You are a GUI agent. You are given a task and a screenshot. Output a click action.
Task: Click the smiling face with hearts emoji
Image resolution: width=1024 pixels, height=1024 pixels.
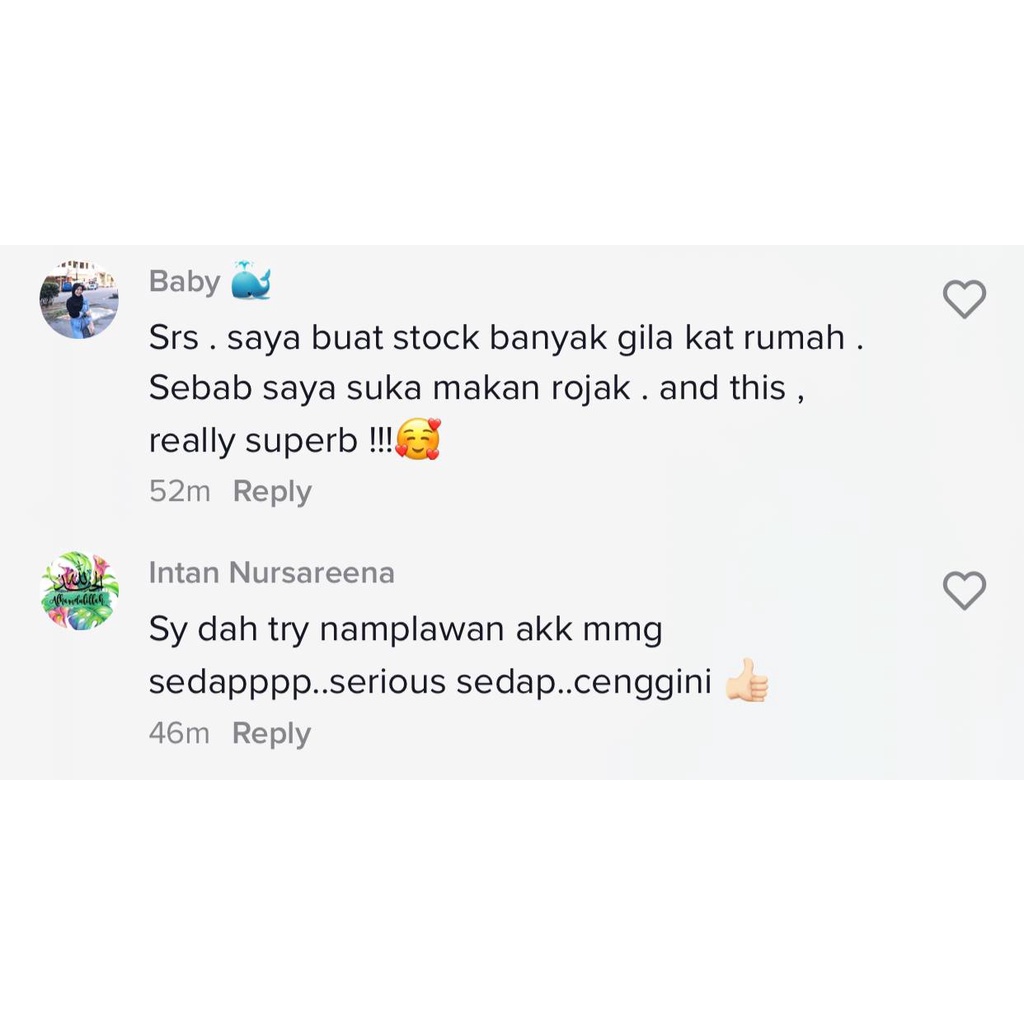click(419, 440)
